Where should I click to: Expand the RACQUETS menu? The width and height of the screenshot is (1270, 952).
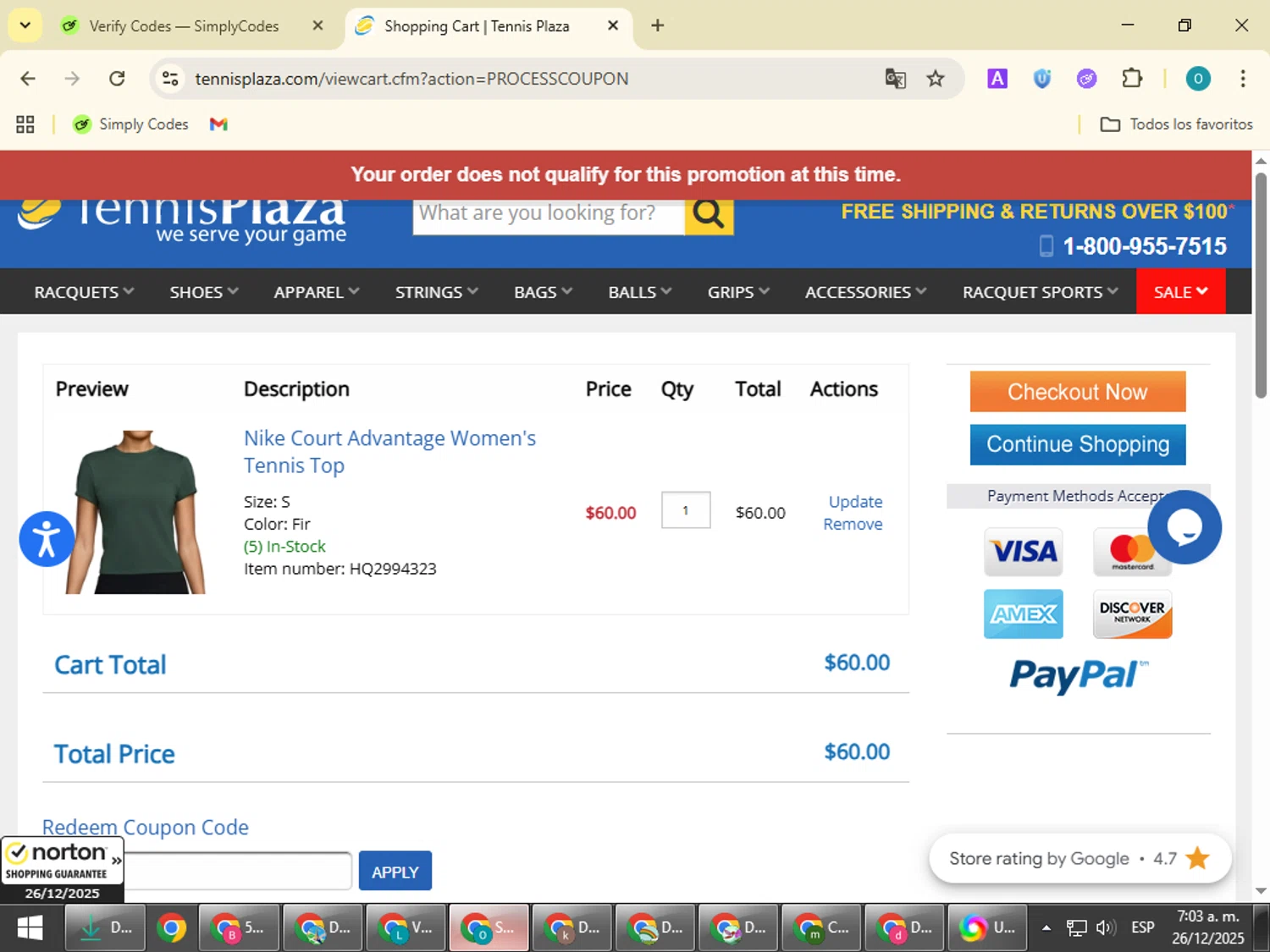[84, 292]
